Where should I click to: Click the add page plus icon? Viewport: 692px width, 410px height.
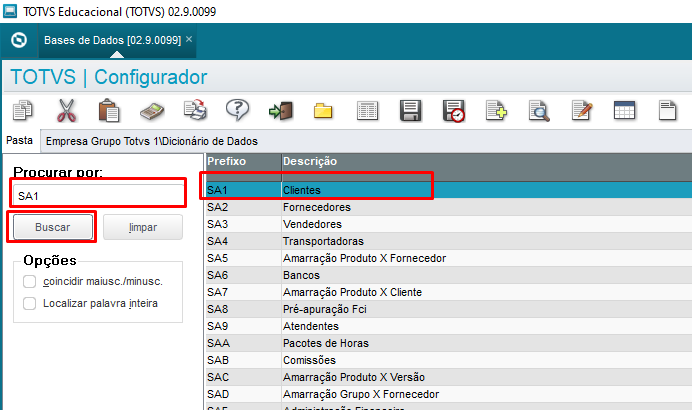point(496,110)
